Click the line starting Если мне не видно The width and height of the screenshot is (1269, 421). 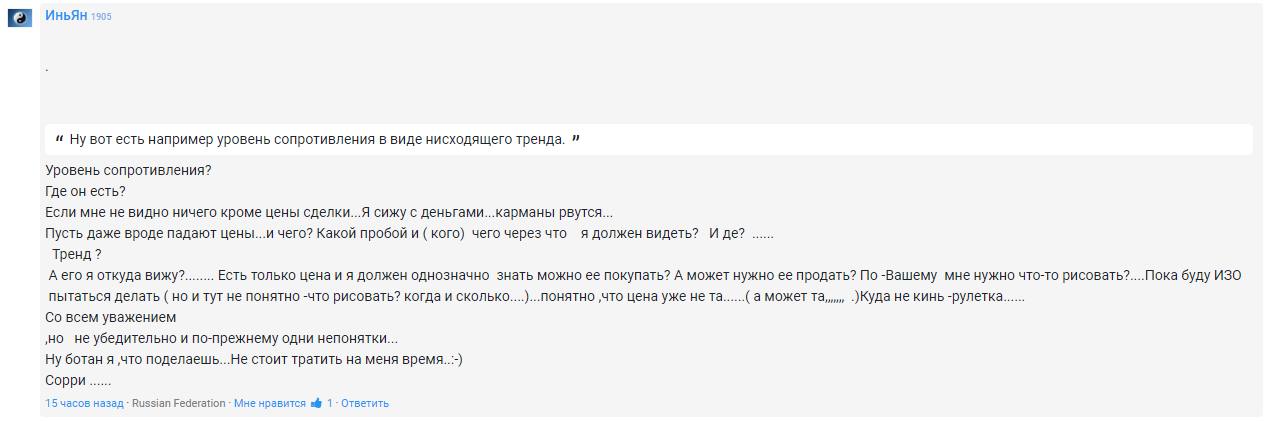coord(329,213)
